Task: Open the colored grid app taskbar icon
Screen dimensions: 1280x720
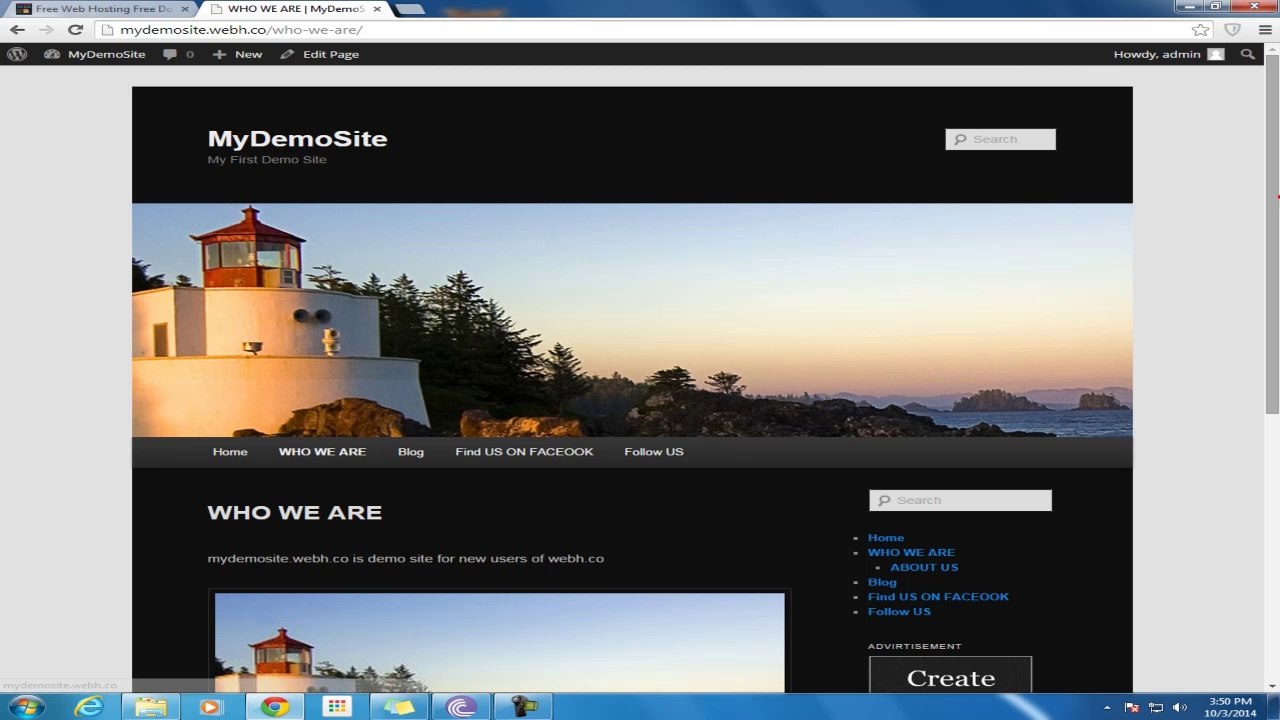Action: tap(337, 707)
